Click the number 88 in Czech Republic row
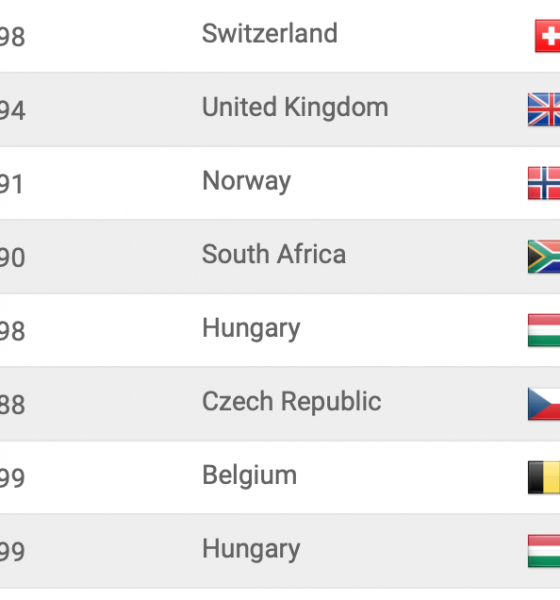This screenshot has height=600, width=560. 12,405
